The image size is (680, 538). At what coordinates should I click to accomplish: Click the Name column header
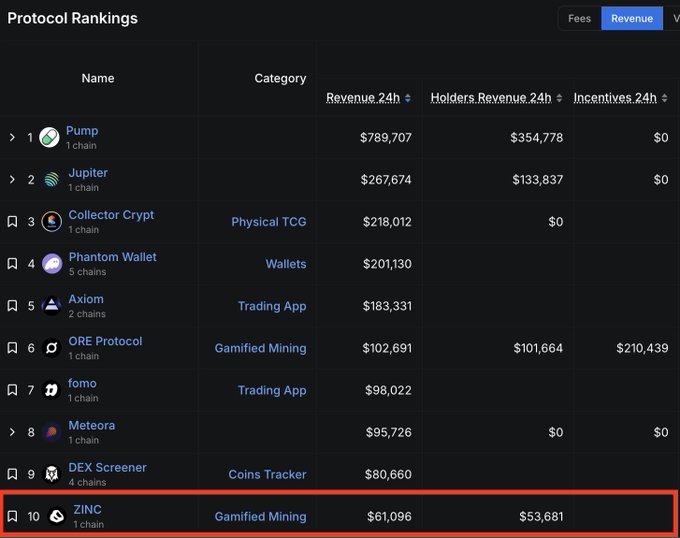click(98, 78)
